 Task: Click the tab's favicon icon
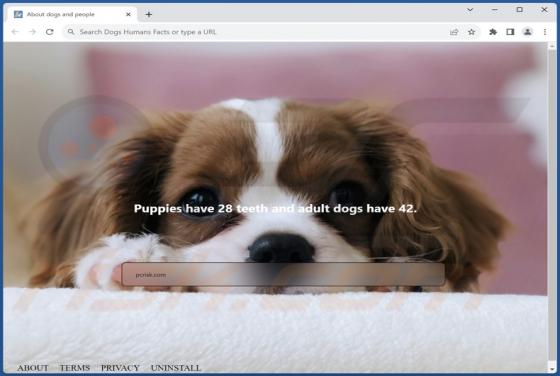tap(18, 14)
